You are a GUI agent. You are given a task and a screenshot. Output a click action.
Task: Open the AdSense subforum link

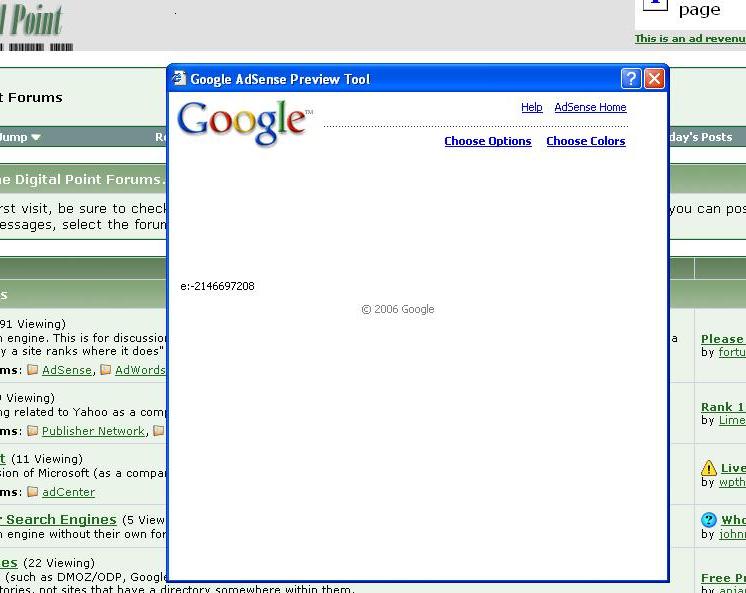[67, 370]
